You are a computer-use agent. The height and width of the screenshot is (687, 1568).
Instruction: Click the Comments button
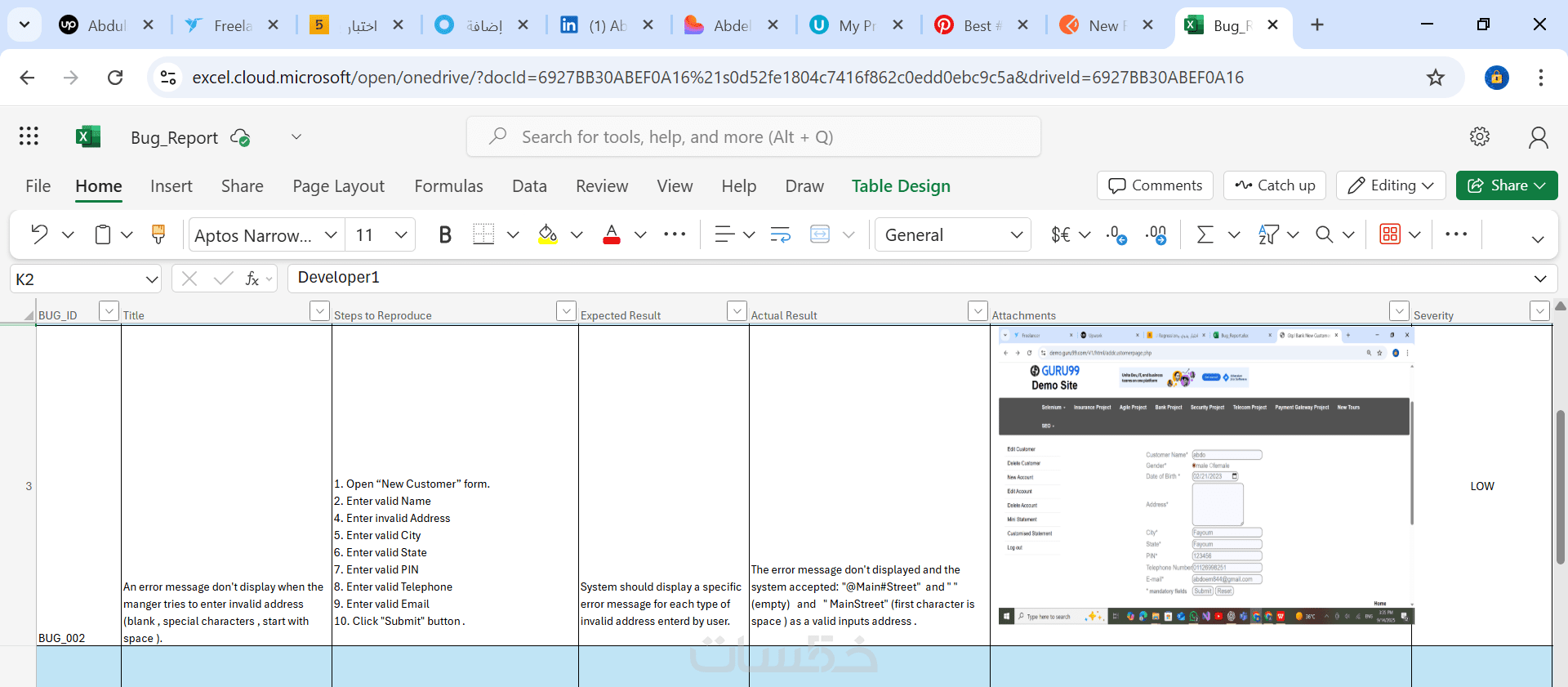(x=1155, y=185)
